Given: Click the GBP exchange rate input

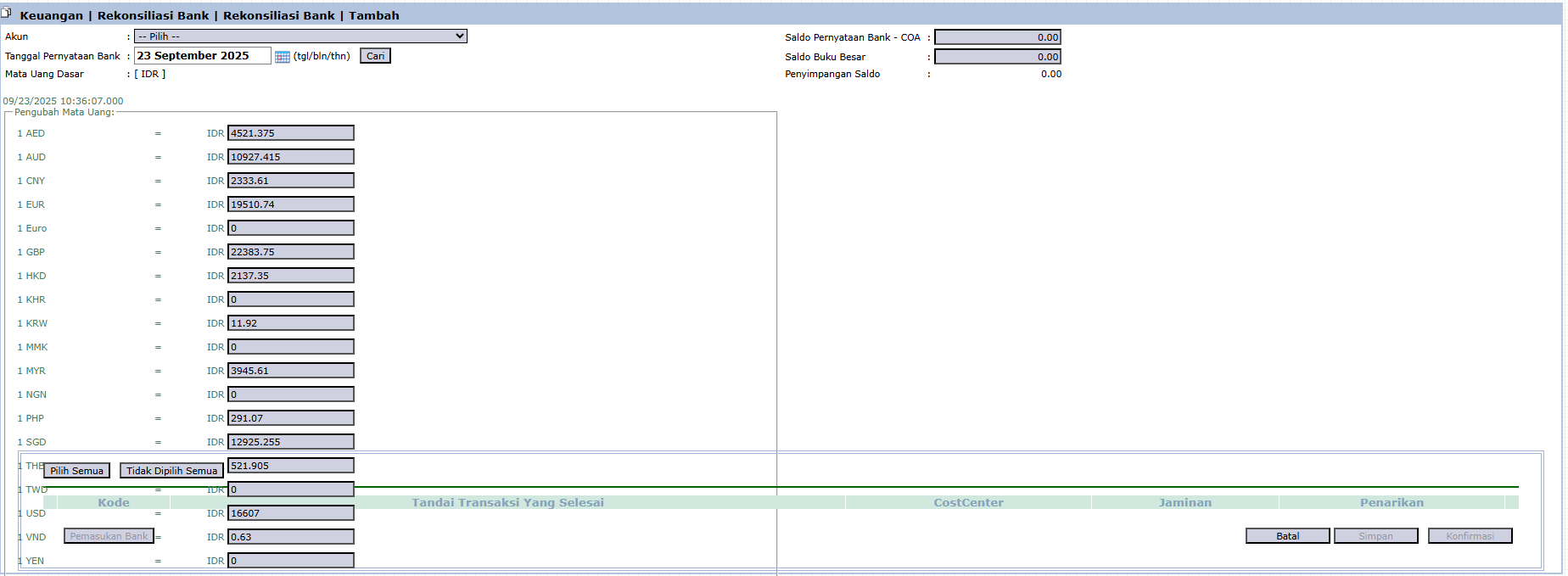Looking at the screenshot, I should 290,252.
